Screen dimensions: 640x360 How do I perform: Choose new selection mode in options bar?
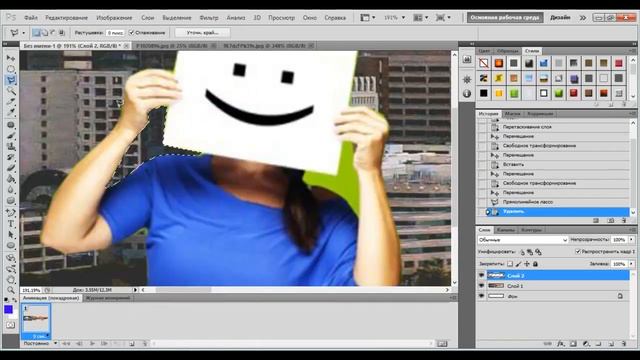(36, 32)
